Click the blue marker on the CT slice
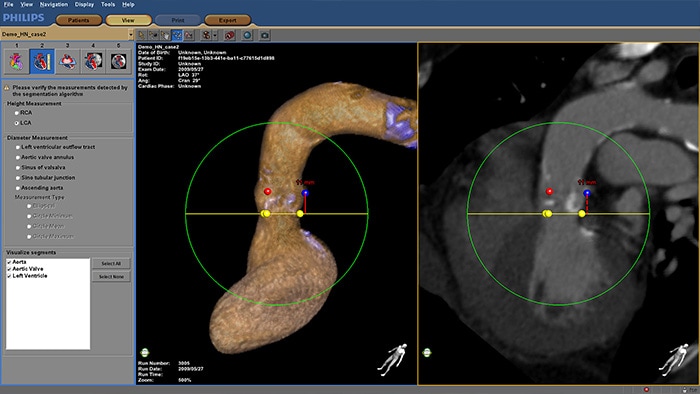The image size is (700, 394). point(587,193)
